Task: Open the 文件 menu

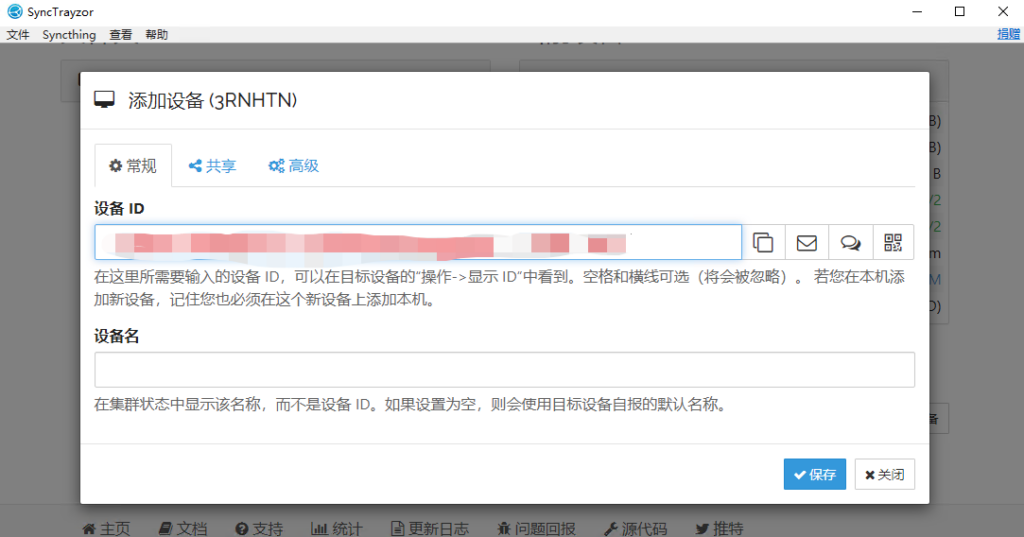Action: tap(18, 35)
